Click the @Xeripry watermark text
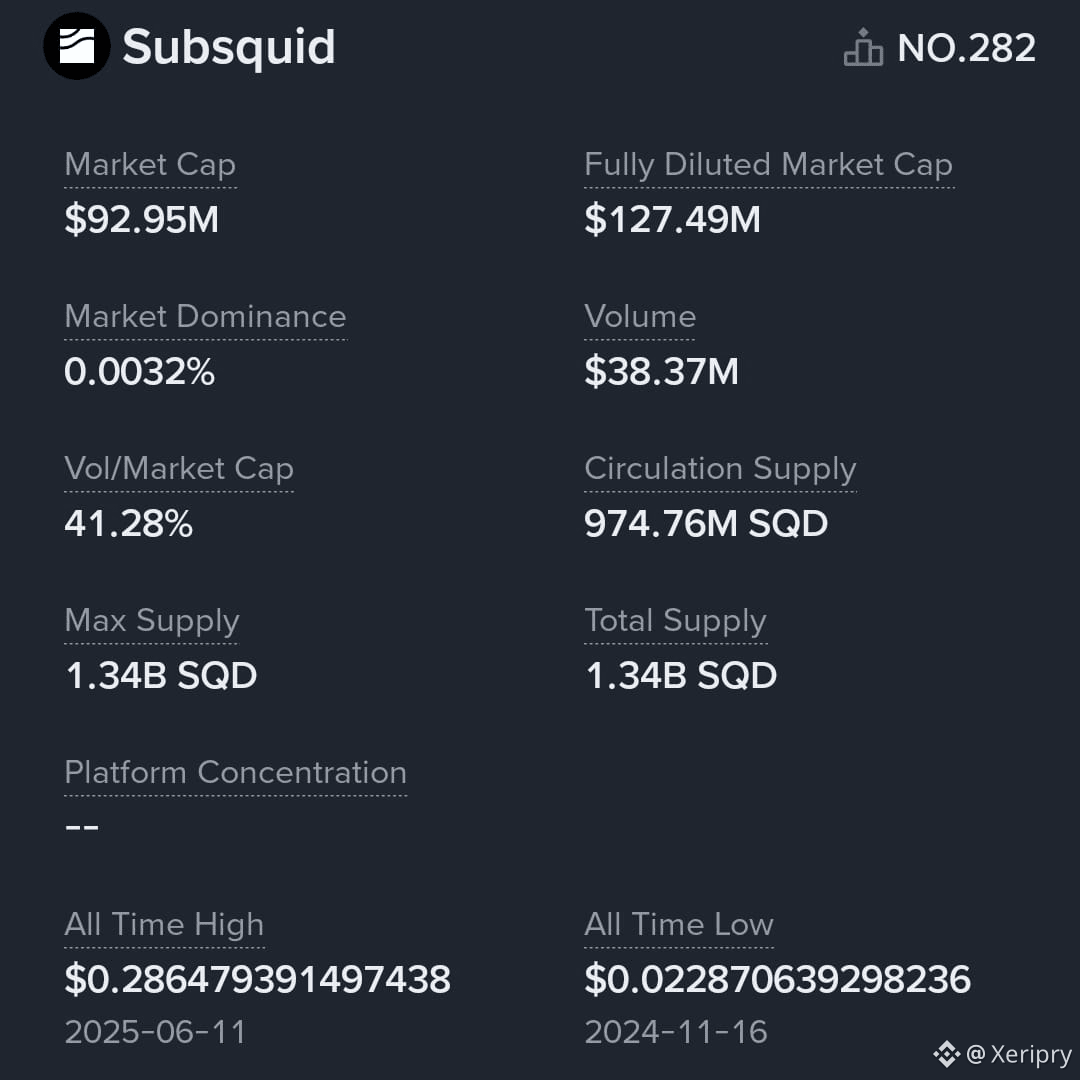The height and width of the screenshot is (1080, 1080). 1019,1054
